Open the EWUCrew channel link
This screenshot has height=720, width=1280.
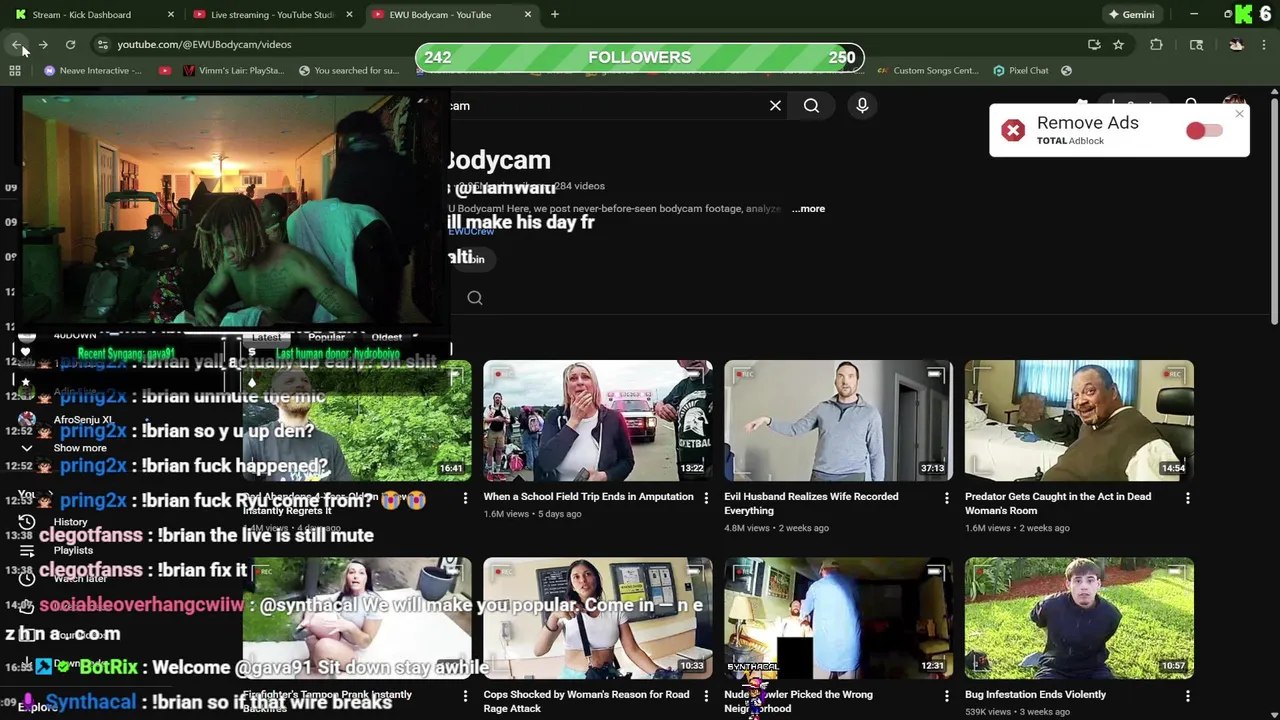coord(471,231)
